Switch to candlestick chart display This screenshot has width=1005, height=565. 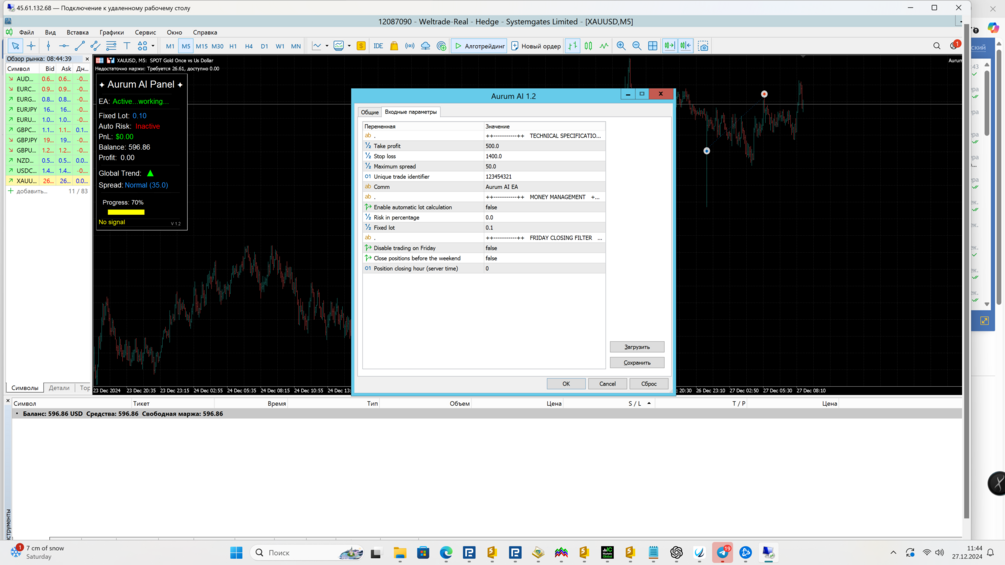[588, 46]
